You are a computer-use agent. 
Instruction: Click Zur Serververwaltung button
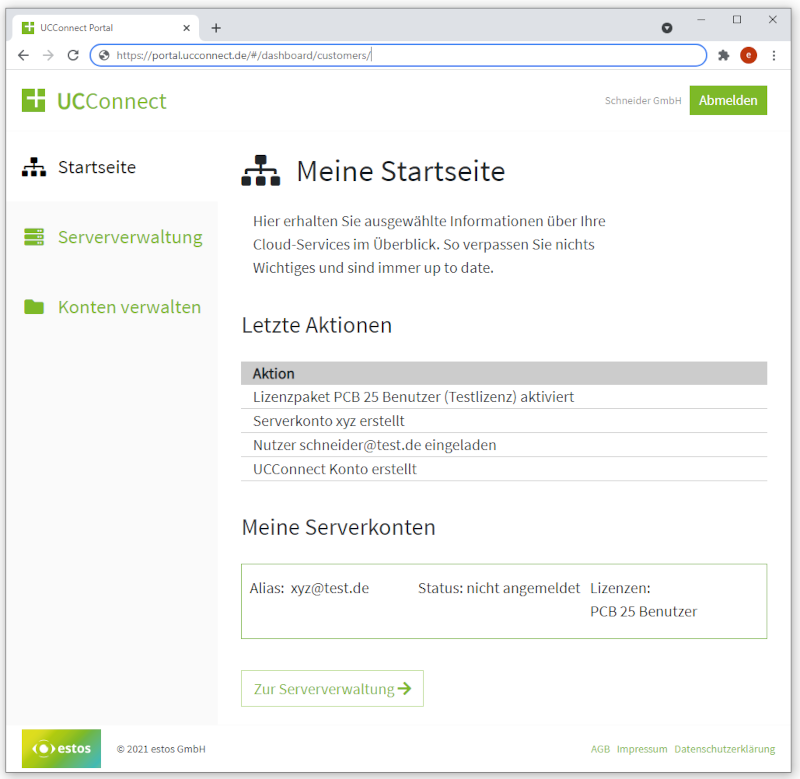point(332,689)
